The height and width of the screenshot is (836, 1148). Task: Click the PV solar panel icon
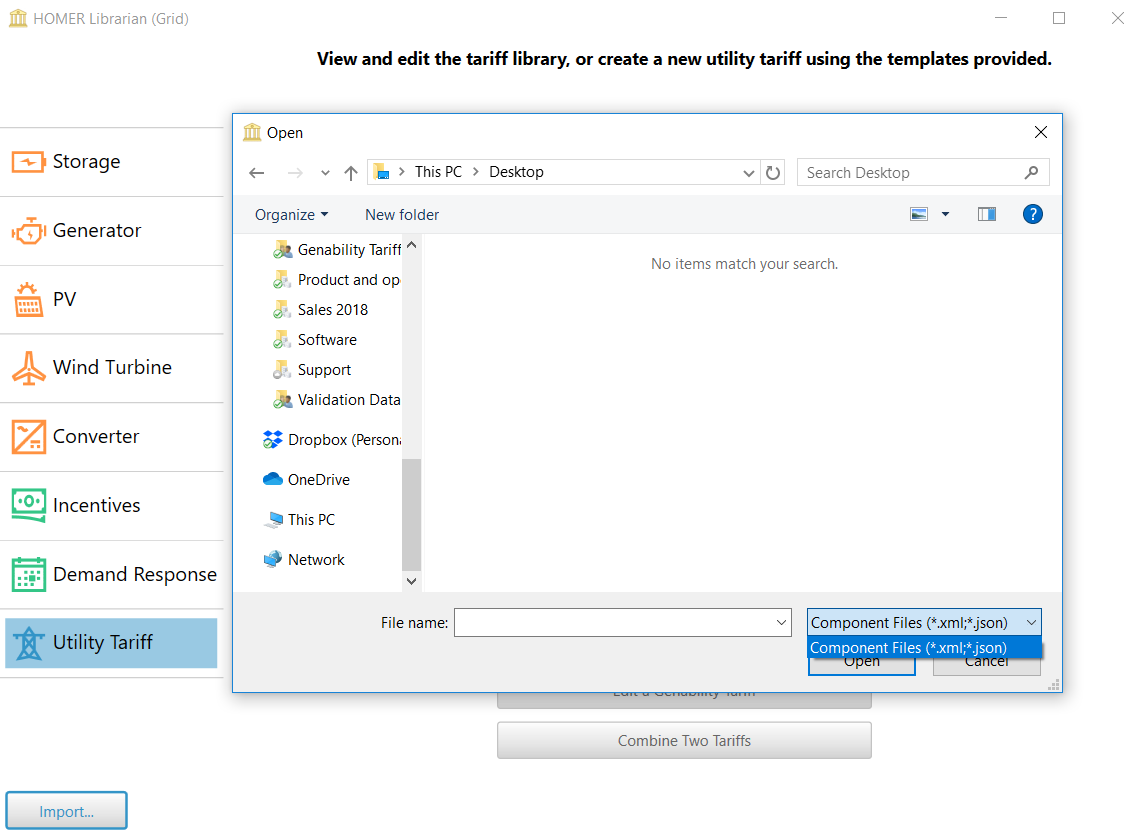pyautogui.click(x=28, y=300)
